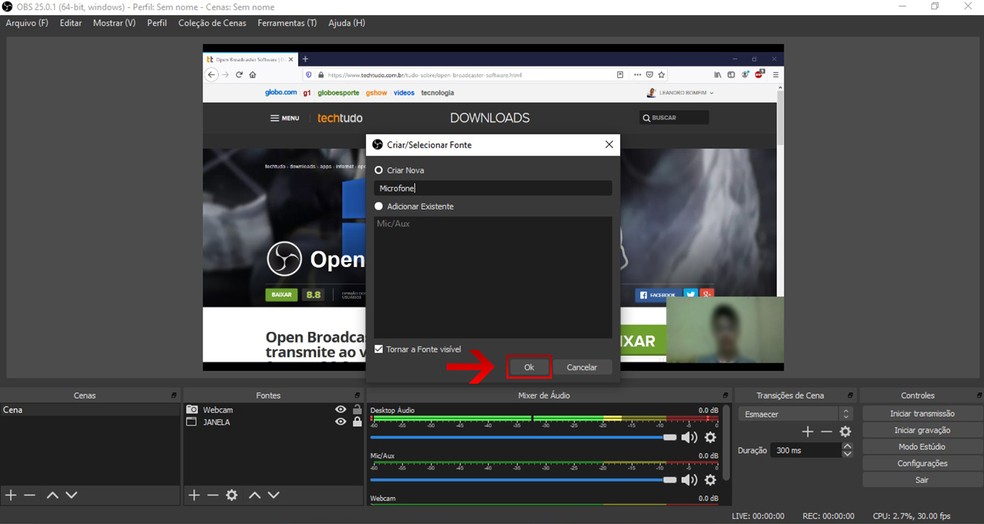This screenshot has width=984, height=524.
Task: Mute the Desktop Audio speaker icon
Action: coord(689,437)
